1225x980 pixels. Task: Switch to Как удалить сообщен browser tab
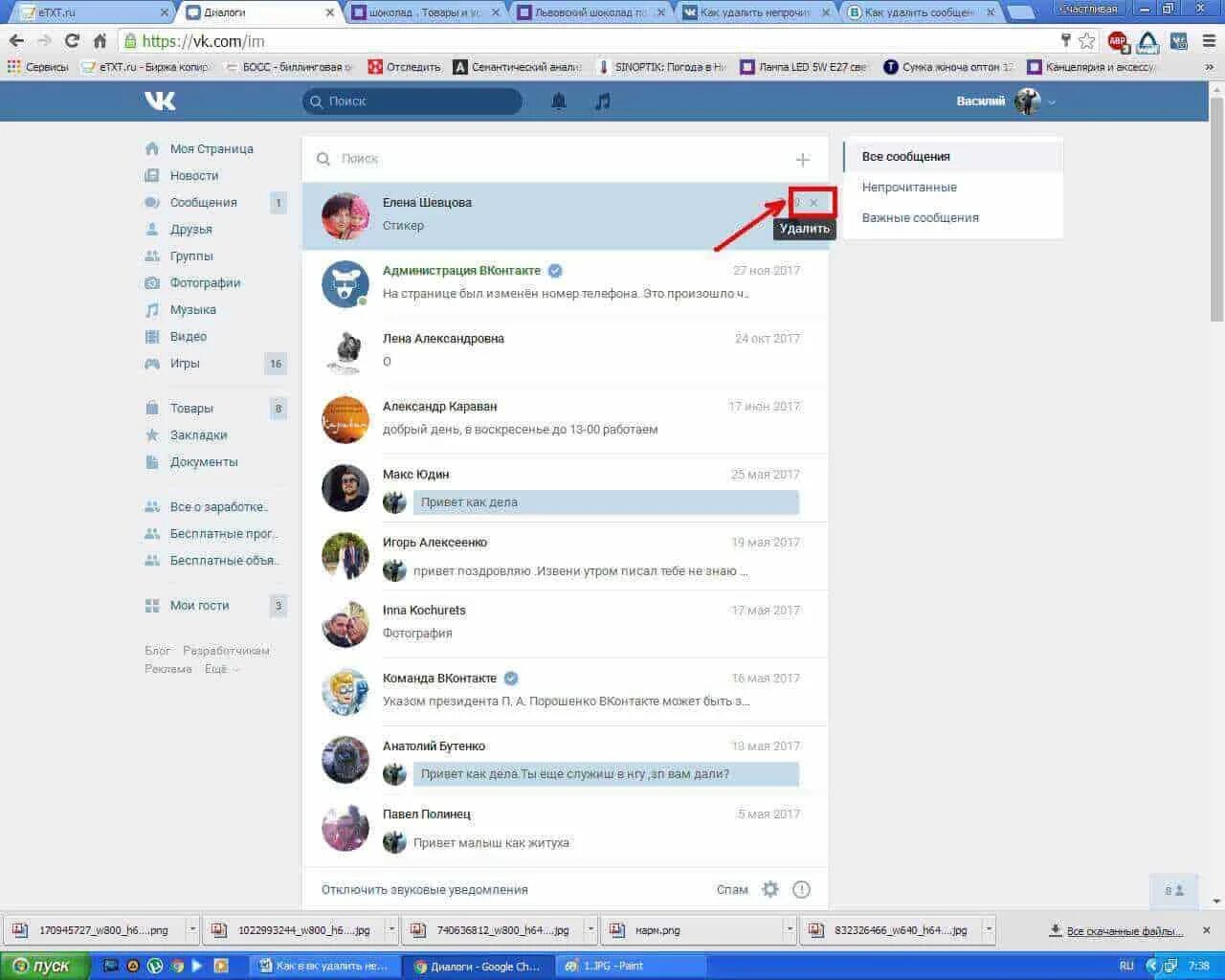click(x=919, y=12)
